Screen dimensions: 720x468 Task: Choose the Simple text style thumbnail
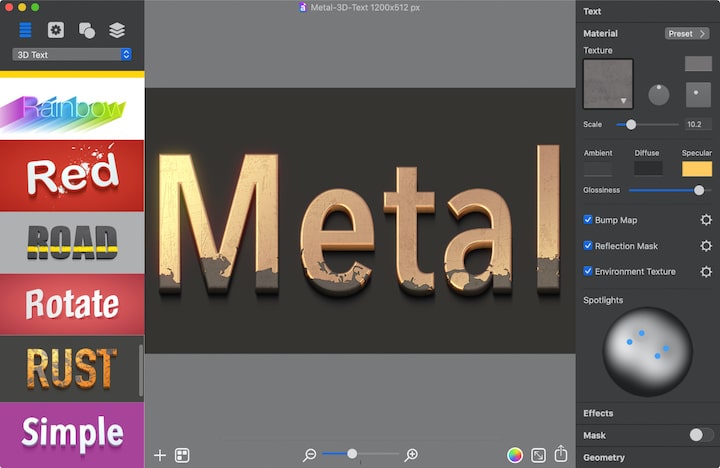point(72,435)
